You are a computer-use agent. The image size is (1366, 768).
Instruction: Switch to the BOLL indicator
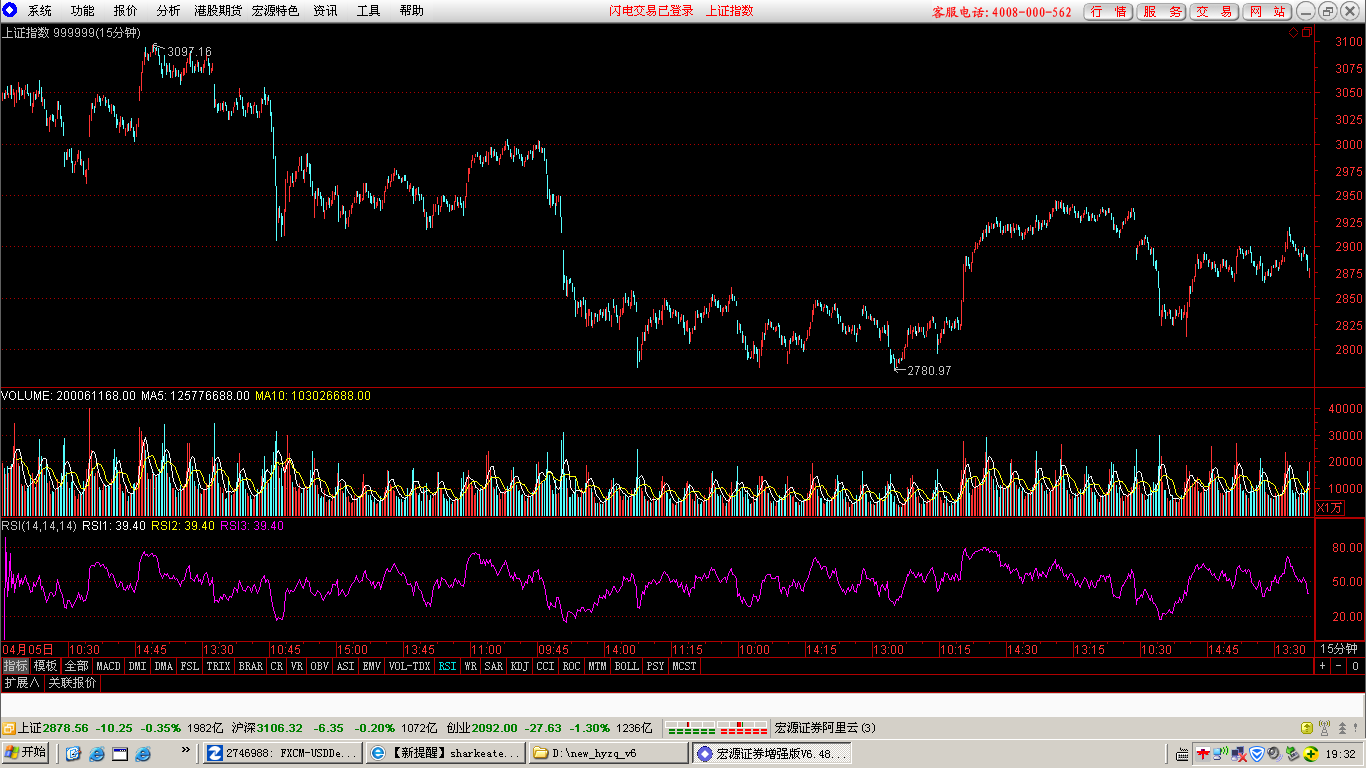626,666
